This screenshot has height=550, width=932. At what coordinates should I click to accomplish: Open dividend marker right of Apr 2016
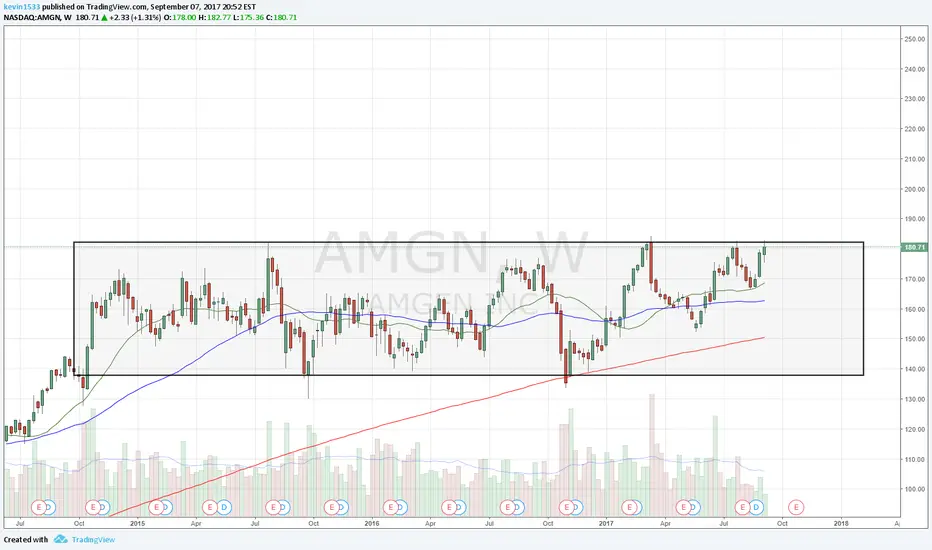(458, 507)
